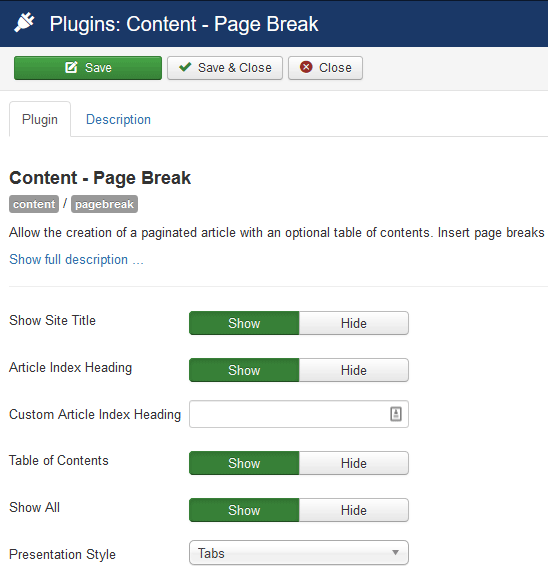
Task: Switch to the Description tab
Action: coord(118,119)
